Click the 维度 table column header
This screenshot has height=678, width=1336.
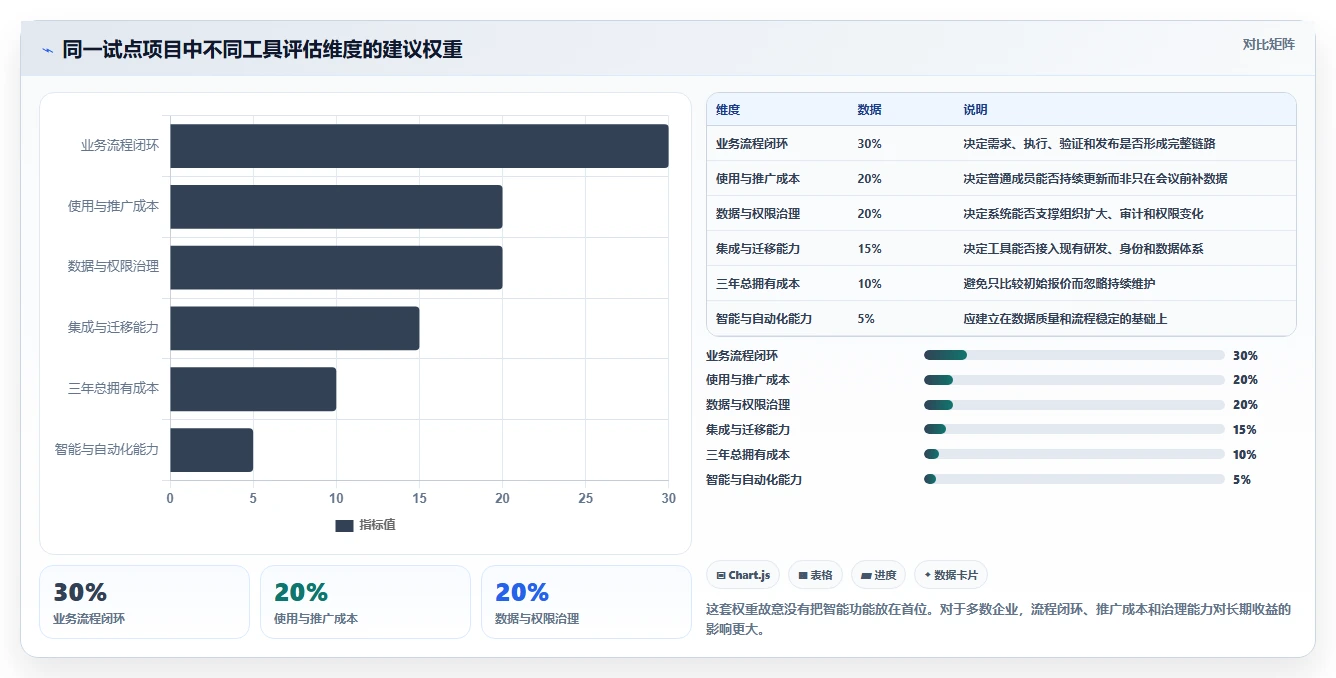click(728, 110)
